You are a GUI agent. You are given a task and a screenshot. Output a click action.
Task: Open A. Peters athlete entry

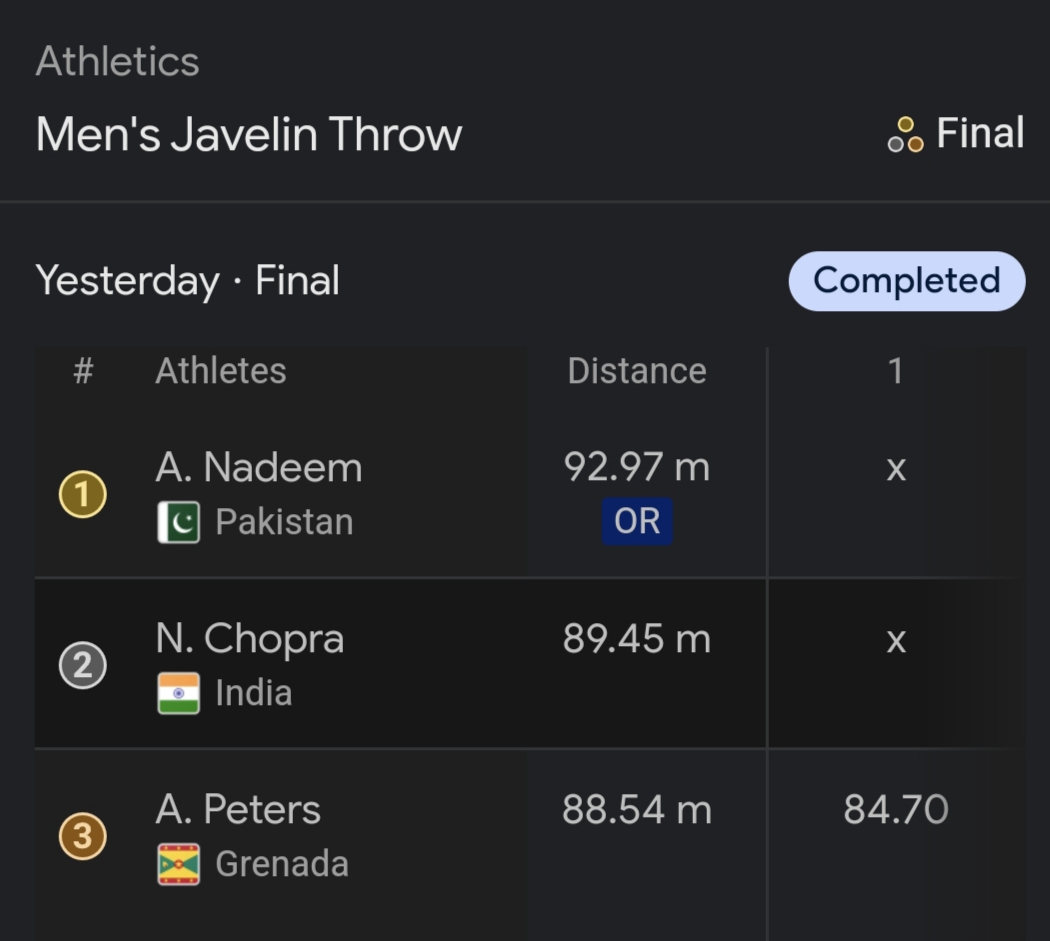238,810
